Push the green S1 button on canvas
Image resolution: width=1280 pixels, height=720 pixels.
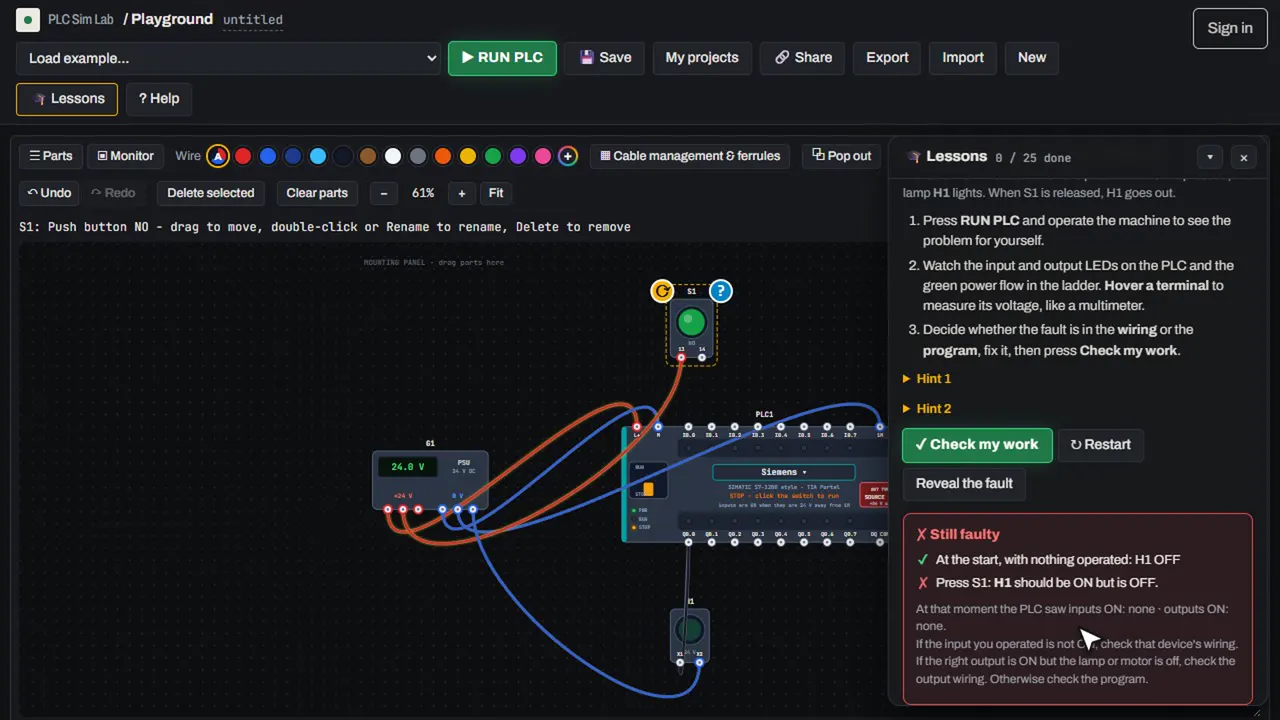point(691,323)
